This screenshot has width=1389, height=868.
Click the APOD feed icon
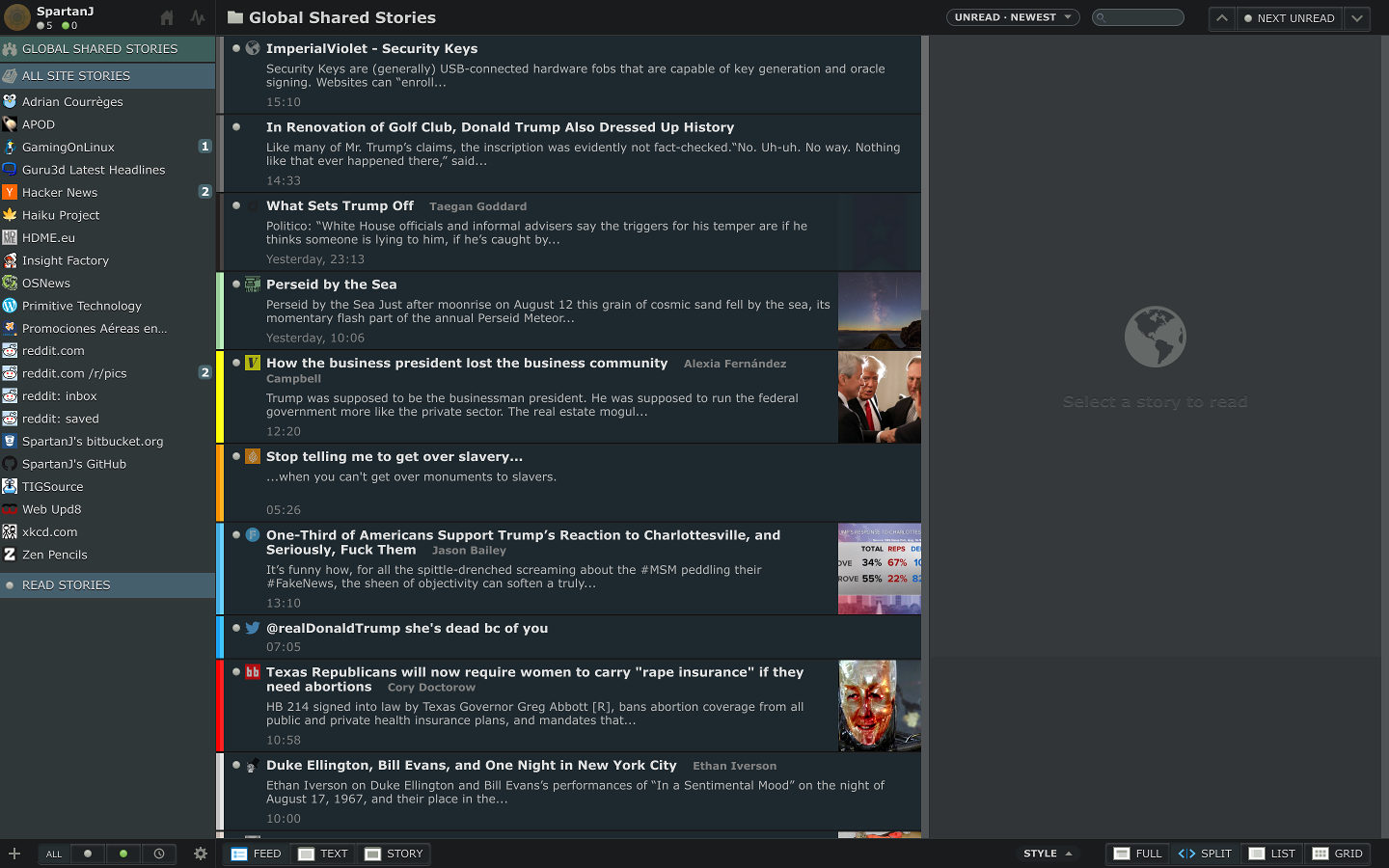tap(10, 124)
